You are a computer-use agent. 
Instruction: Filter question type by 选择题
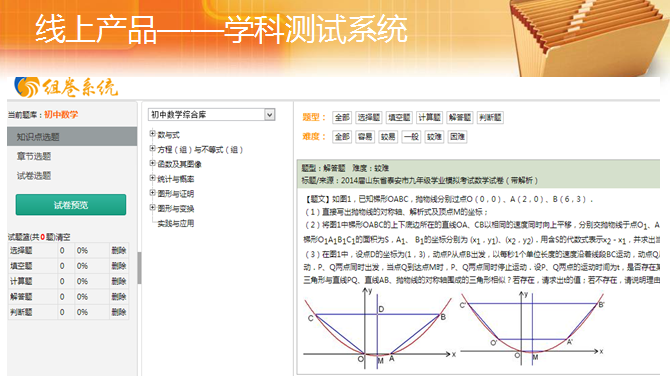pyautogui.click(x=369, y=117)
